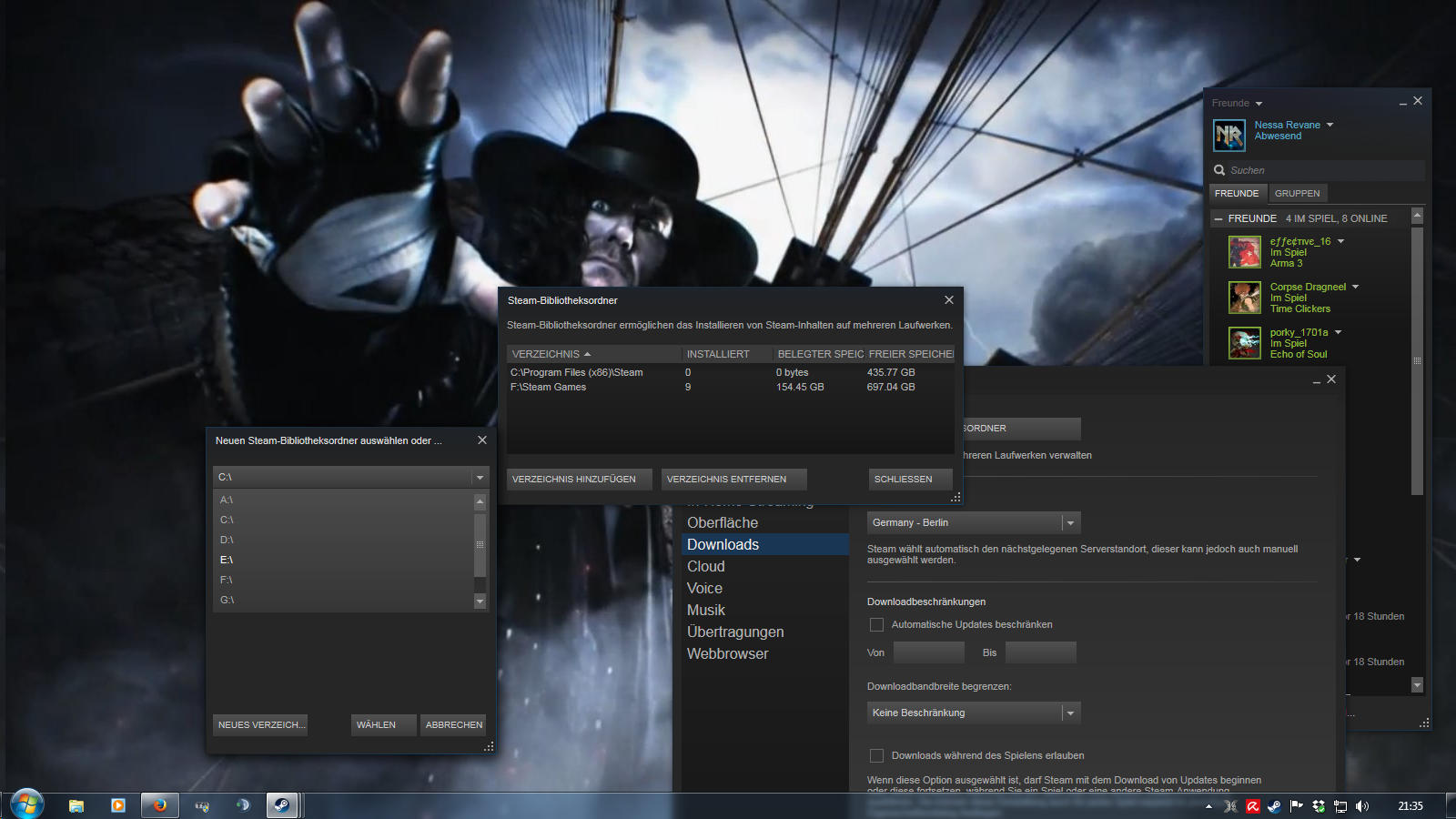Select the D:\ drive in the list

(344, 540)
